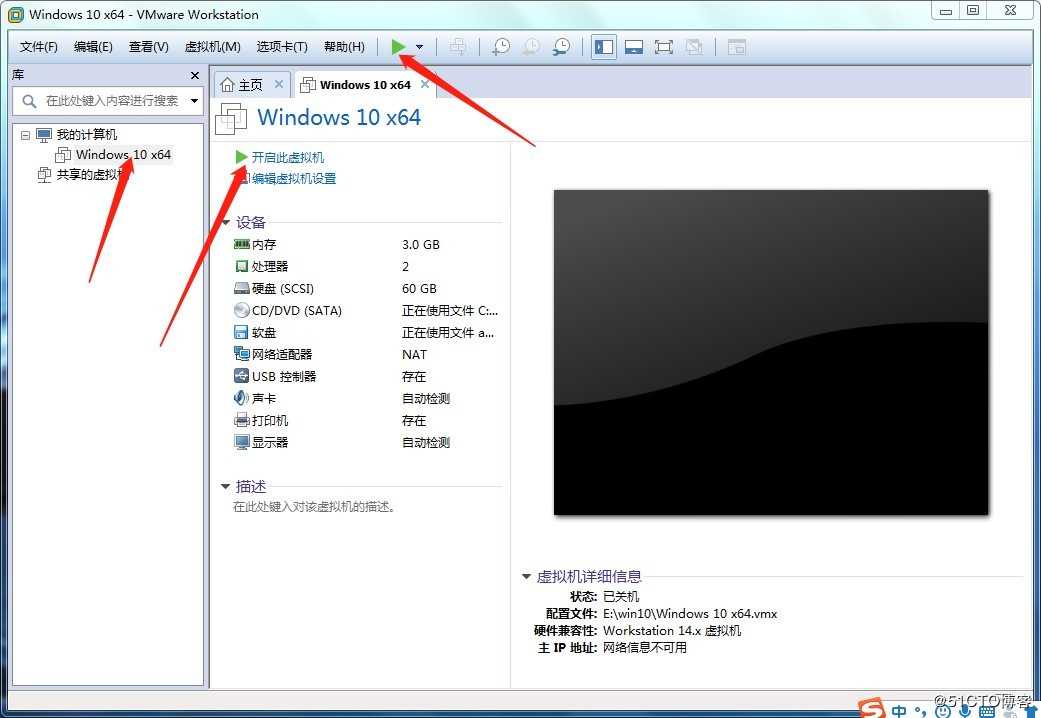Click the Workstation 14.x 虚拟机 compatibility text
The width and height of the screenshot is (1041, 718).
click(x=672, y=630)
